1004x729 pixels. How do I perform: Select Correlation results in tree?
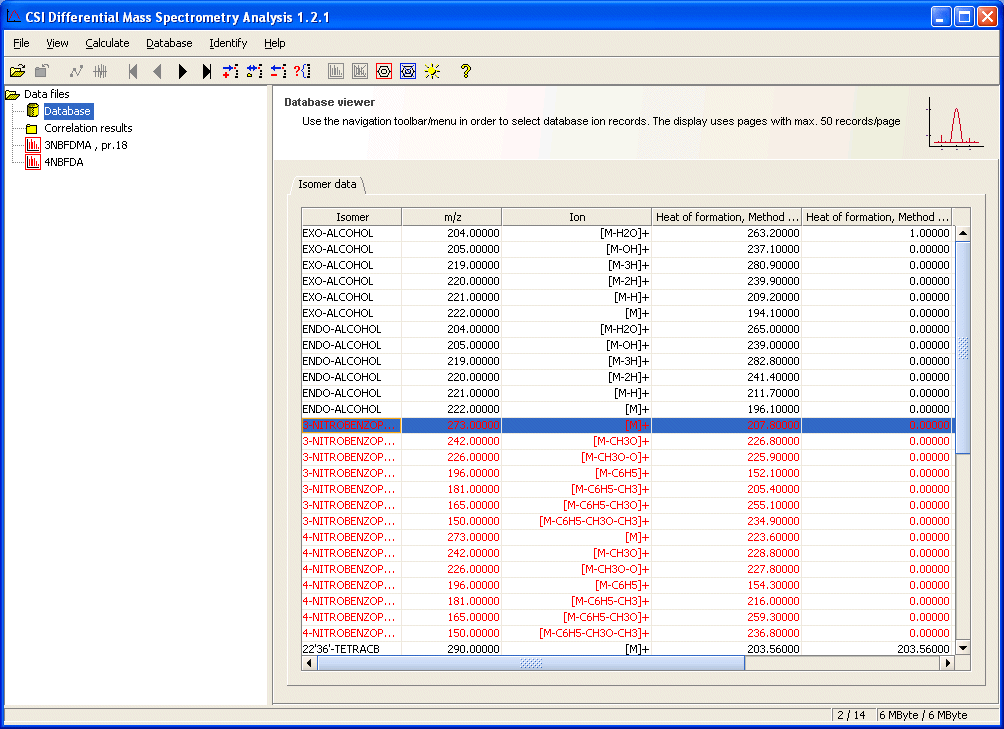(x=88, y=128)
